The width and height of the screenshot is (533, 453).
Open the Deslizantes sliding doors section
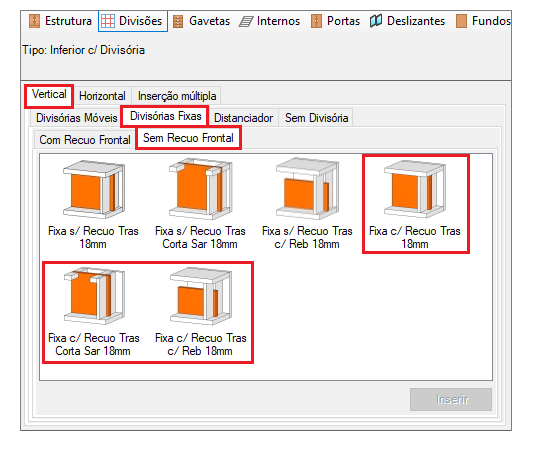point(407,21)
